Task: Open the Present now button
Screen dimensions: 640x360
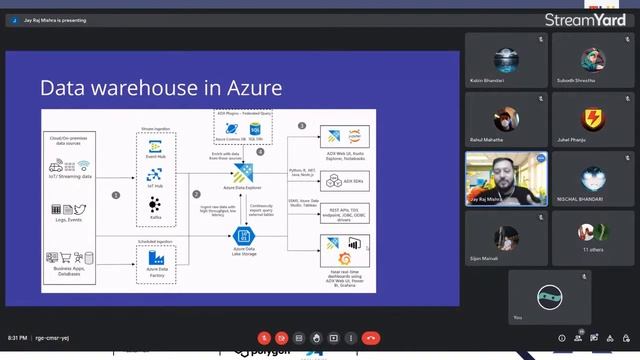Action: pos(333,338)
